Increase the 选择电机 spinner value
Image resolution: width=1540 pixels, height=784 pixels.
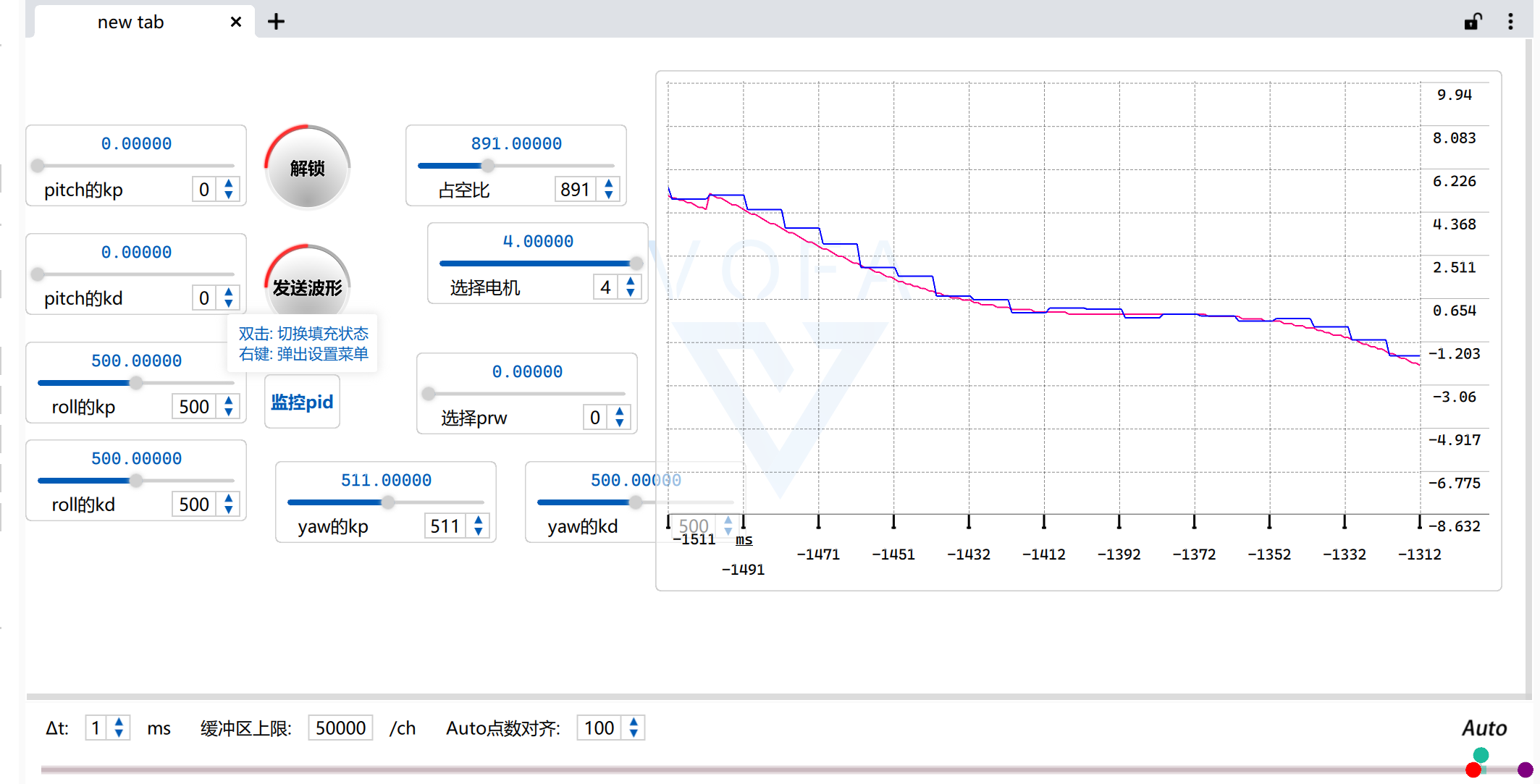point(631,282)
